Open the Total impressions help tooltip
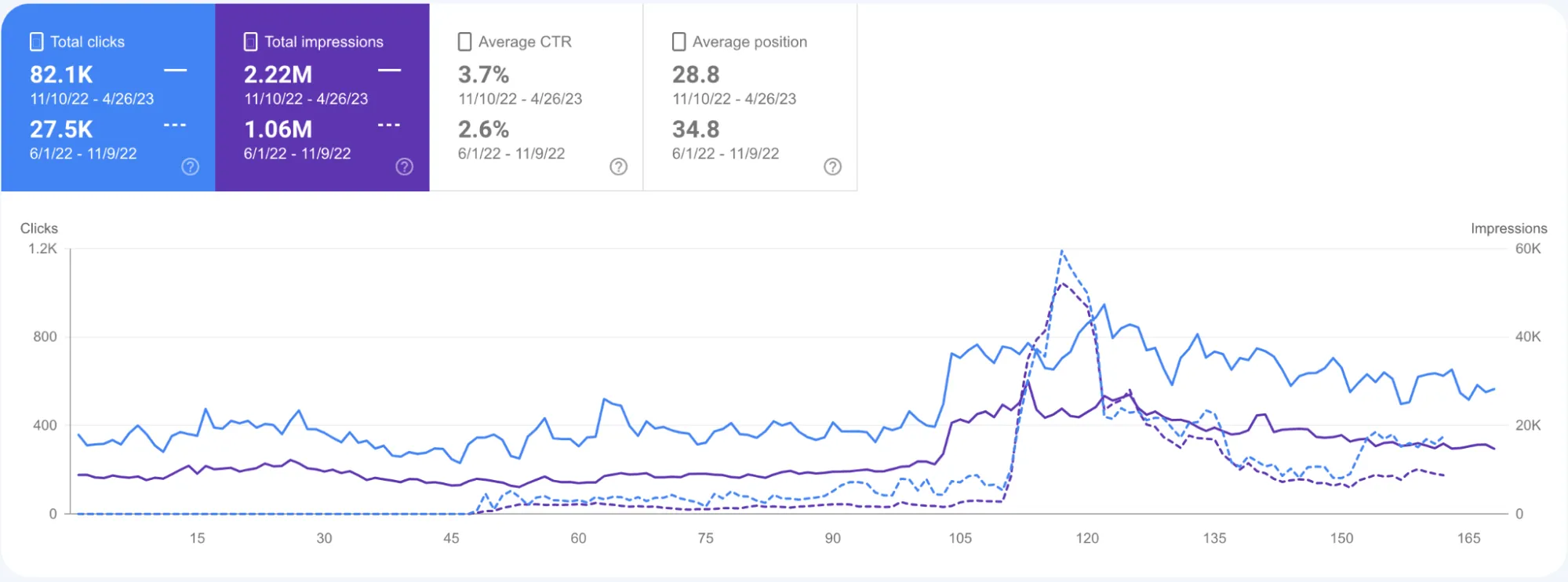Image resolution: width=1568 pixels, height=582 pixels. (403, 166)
